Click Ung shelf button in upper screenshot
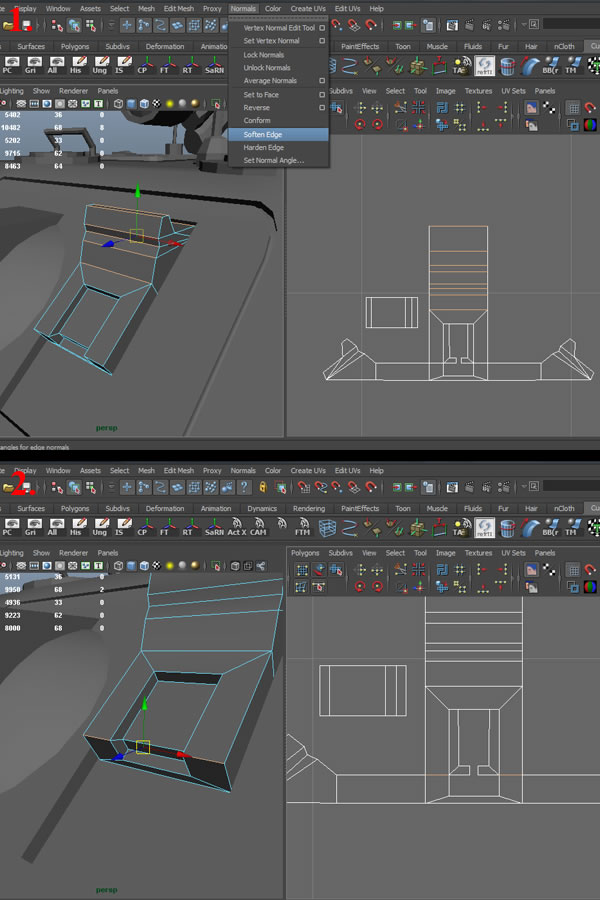Viewport: 600px width, 900px height. click(100, 65)
